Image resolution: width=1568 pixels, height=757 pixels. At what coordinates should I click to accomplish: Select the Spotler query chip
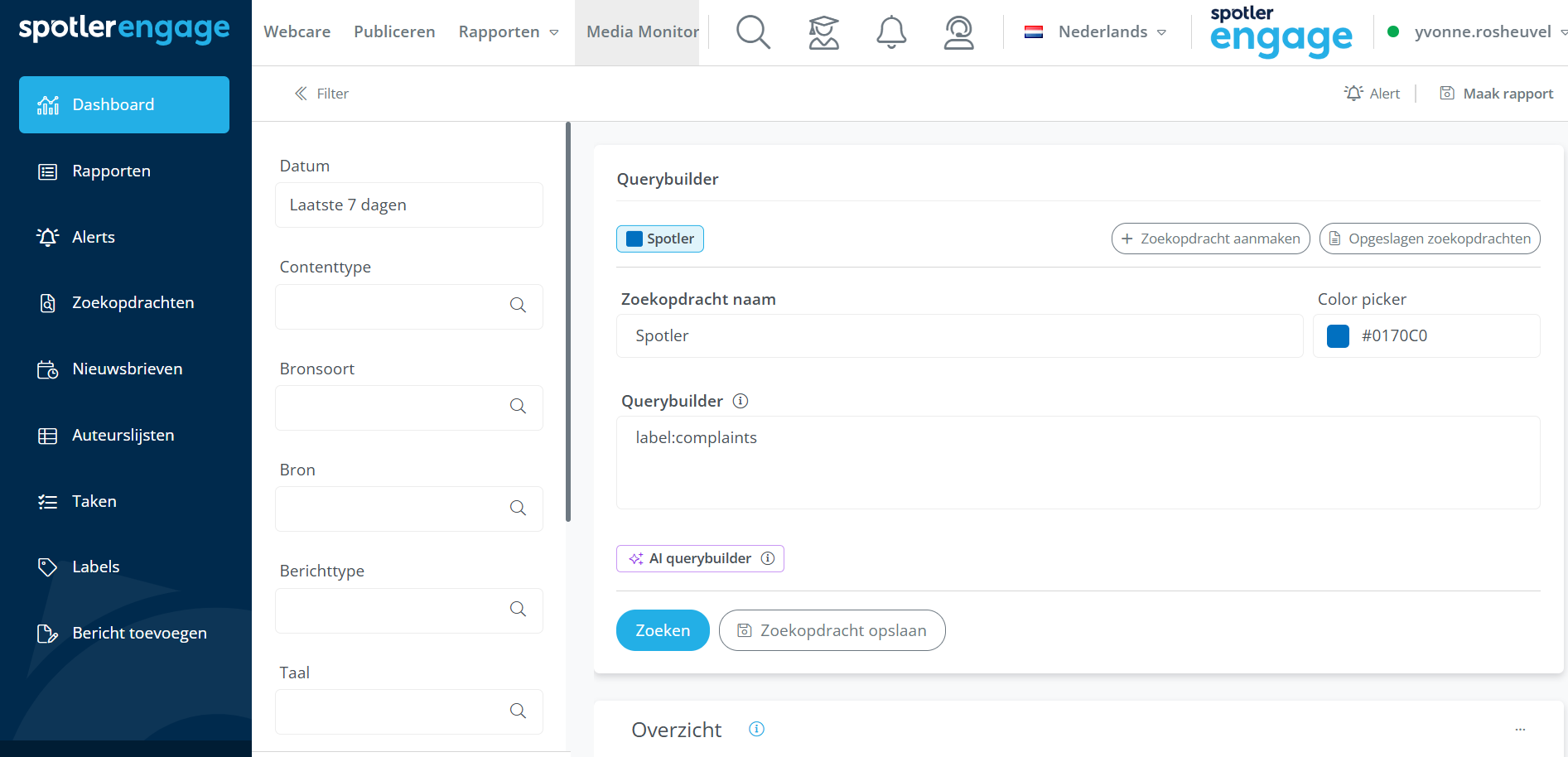[660, 239]
